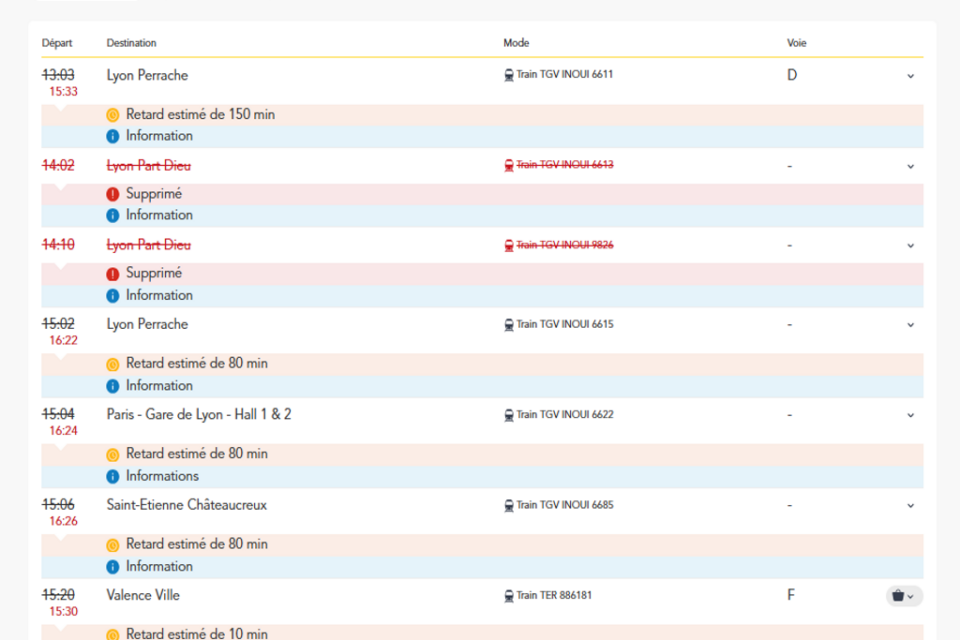
Task: Click the info icon under train 6611
Action: coord(113,136)
